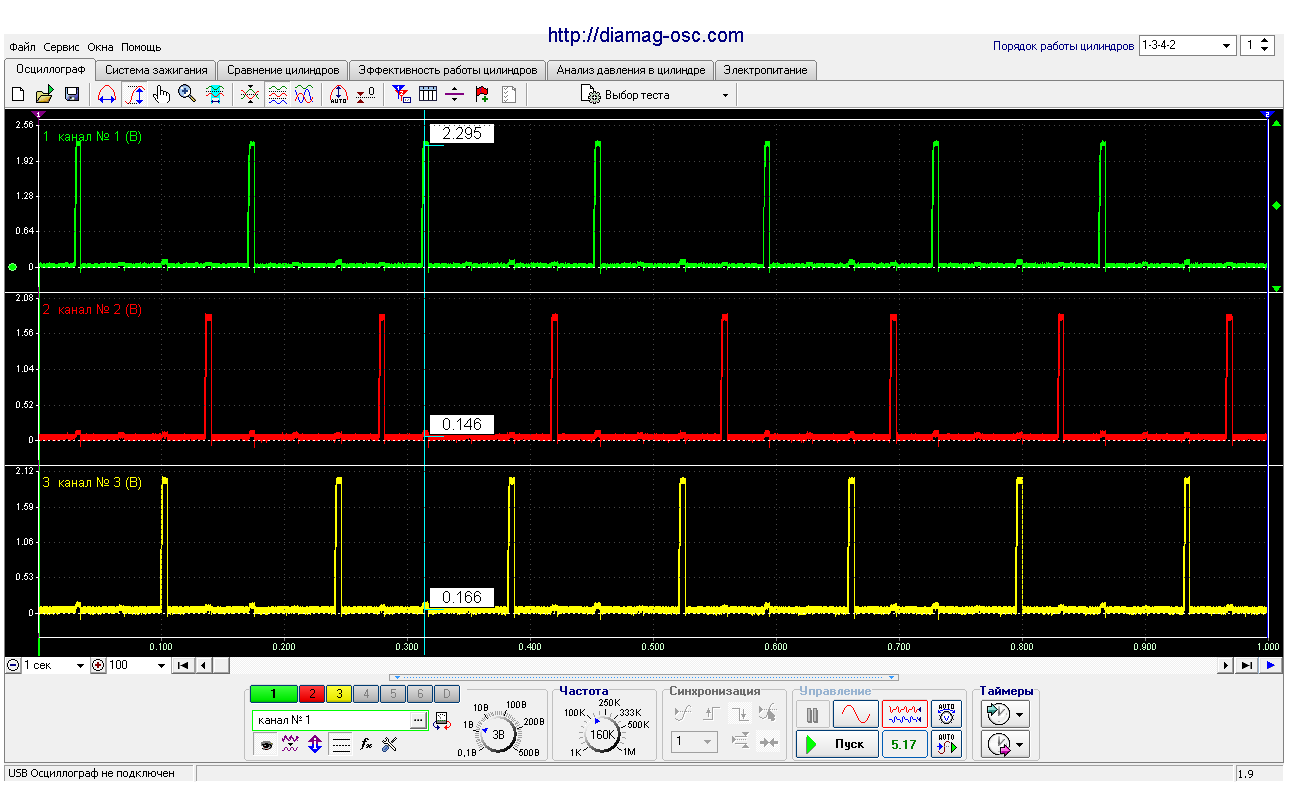1296x786 pixels.
Task: Open the lower timer dropdown arrow
Action: tap(1019, 745)
